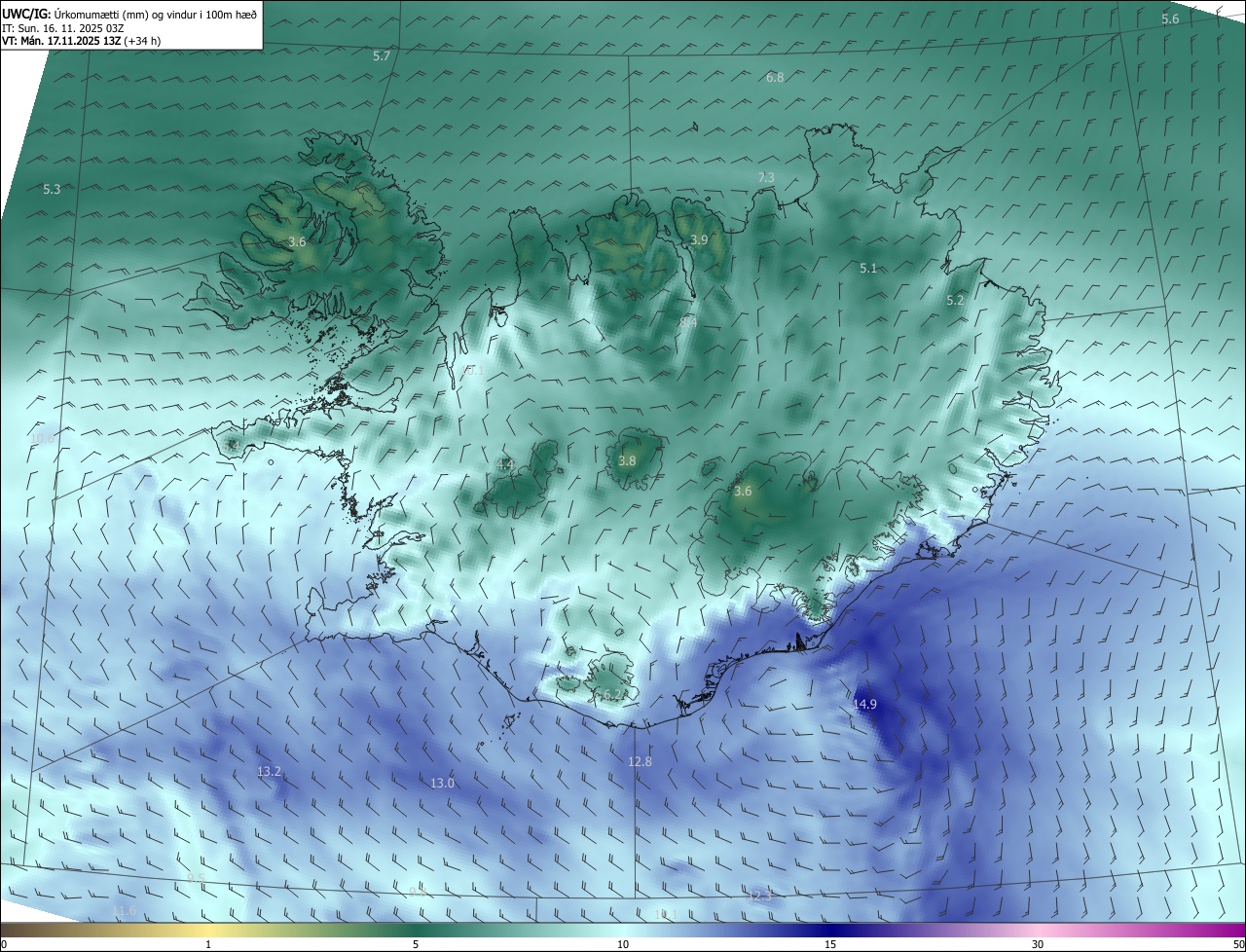The height and width of the screenshot is (952, 1246).
Task: Click the 4.4 value label
Action: pos(505,465)
